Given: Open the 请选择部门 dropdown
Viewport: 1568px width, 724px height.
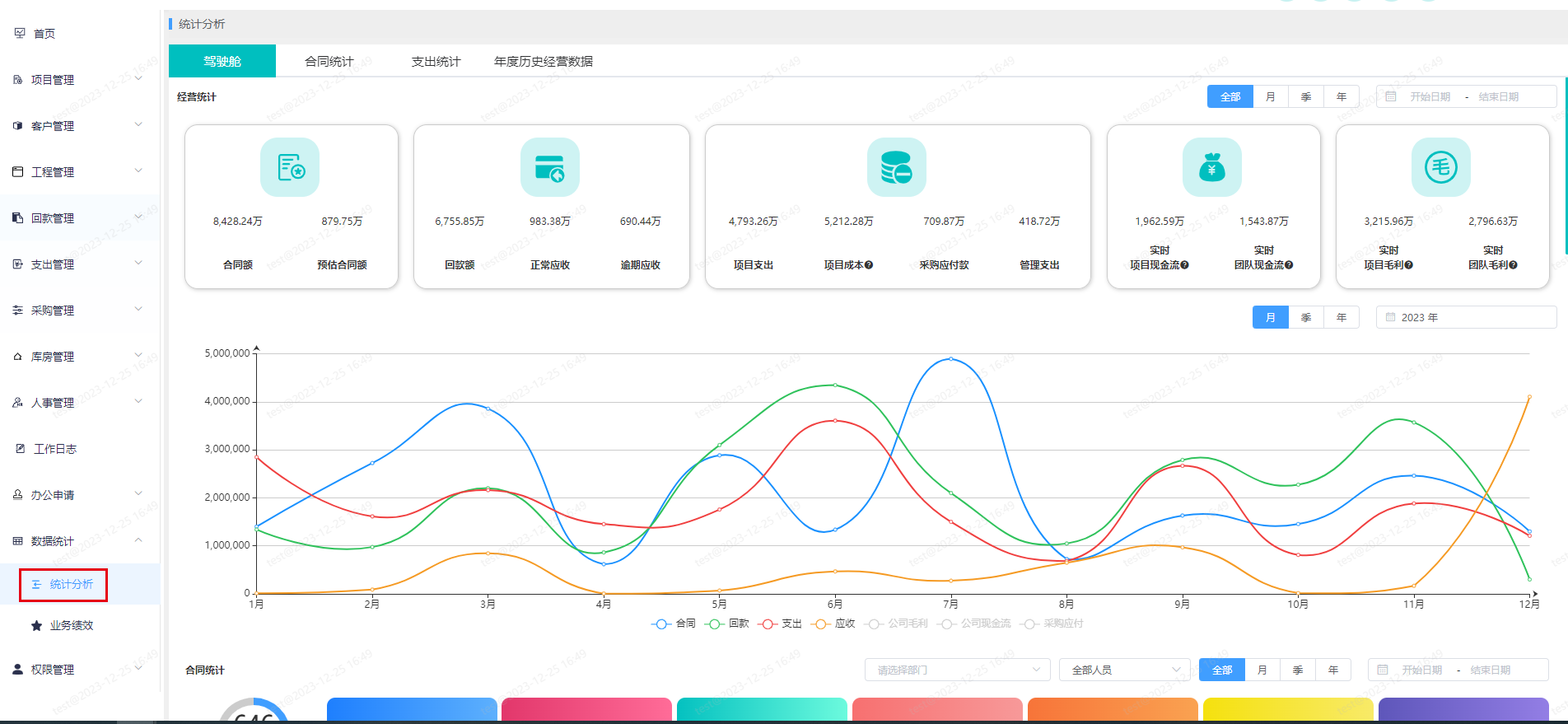Looking at the screenshot, I should 958,670.
